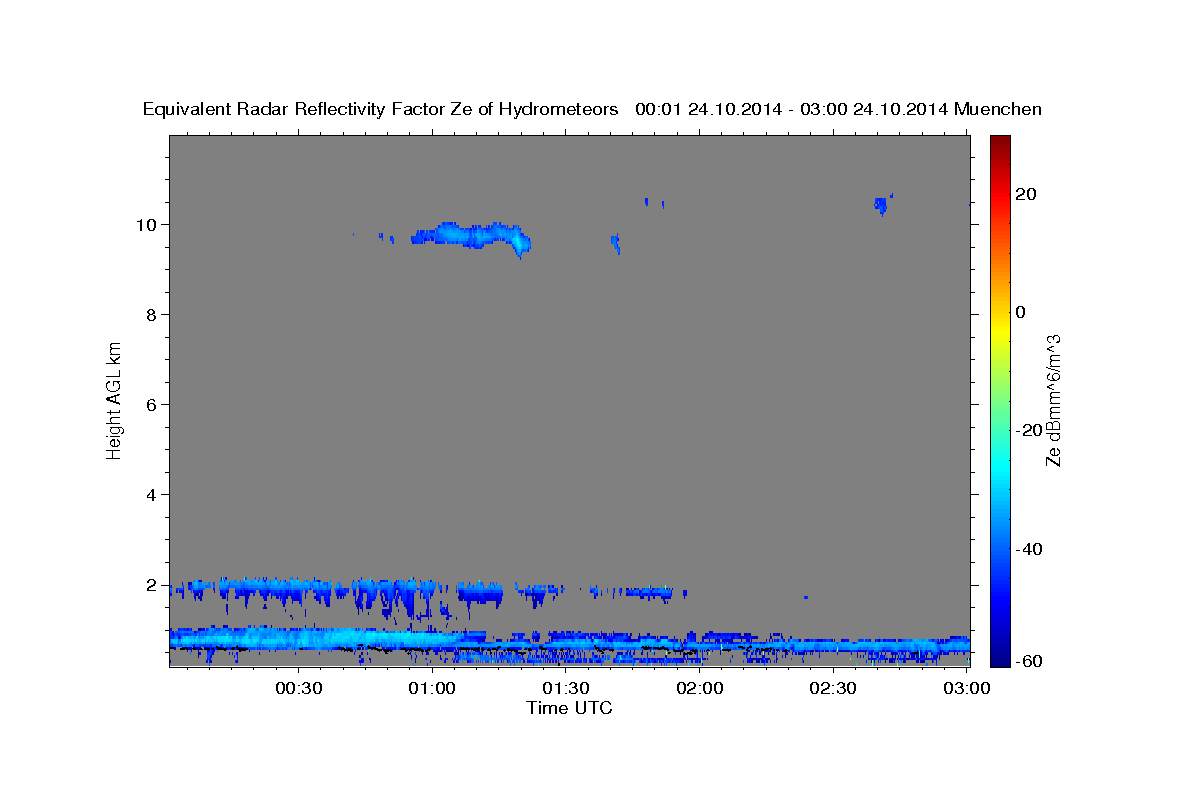Viewport: 1200px width, 800px height.
Task: Click the '00:30' time tick label
Action: coord(298,688)
